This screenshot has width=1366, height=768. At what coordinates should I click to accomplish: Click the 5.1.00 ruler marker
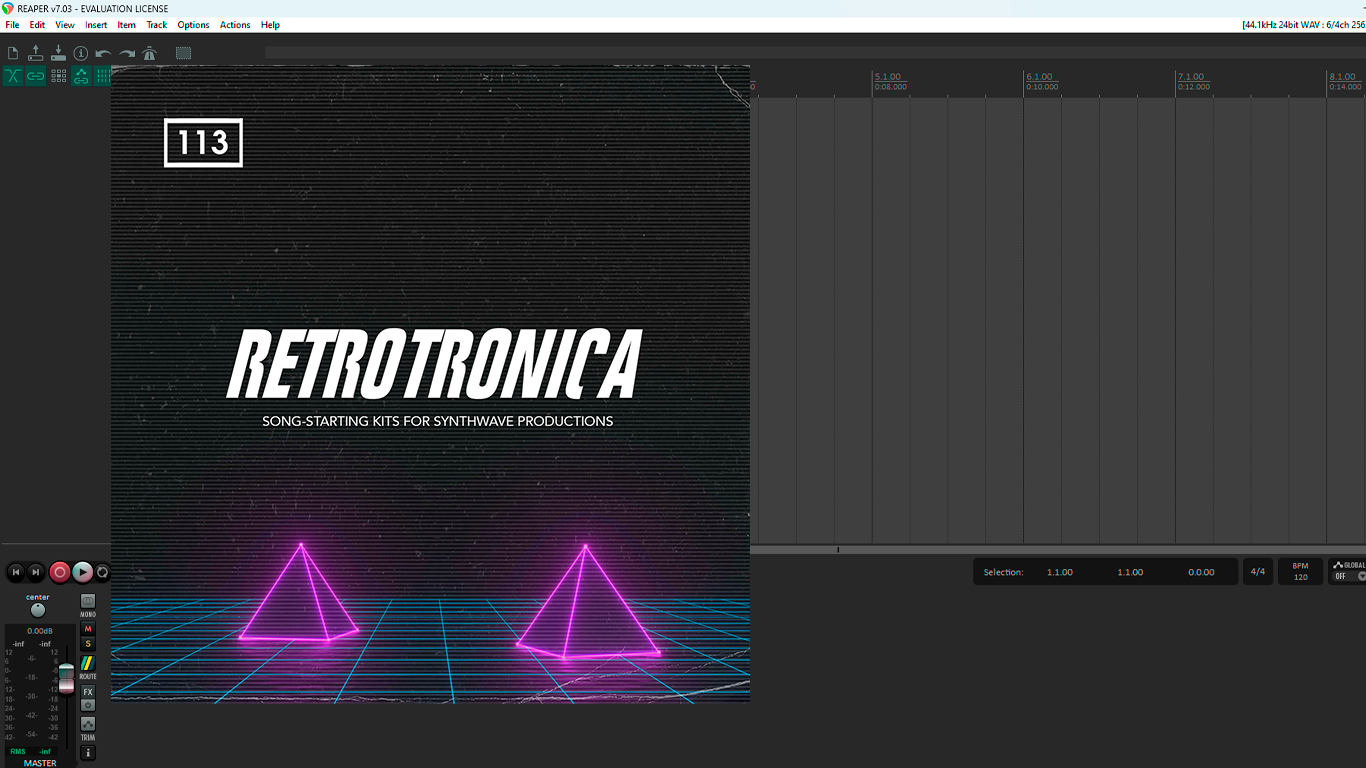[x=888, y=77]
